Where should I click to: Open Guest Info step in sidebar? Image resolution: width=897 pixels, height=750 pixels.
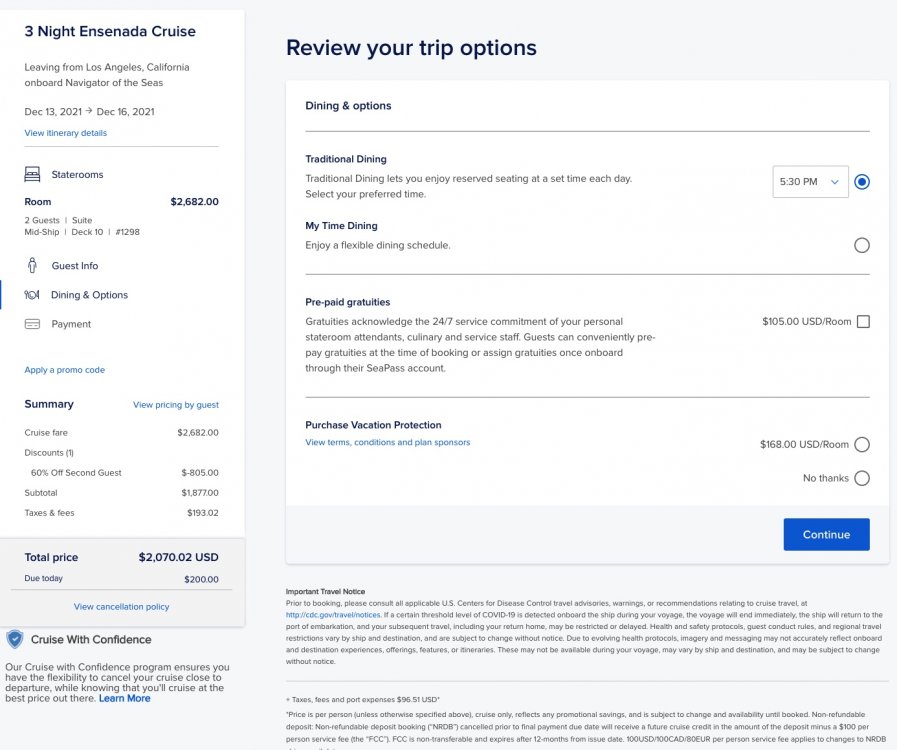(74, 265)
